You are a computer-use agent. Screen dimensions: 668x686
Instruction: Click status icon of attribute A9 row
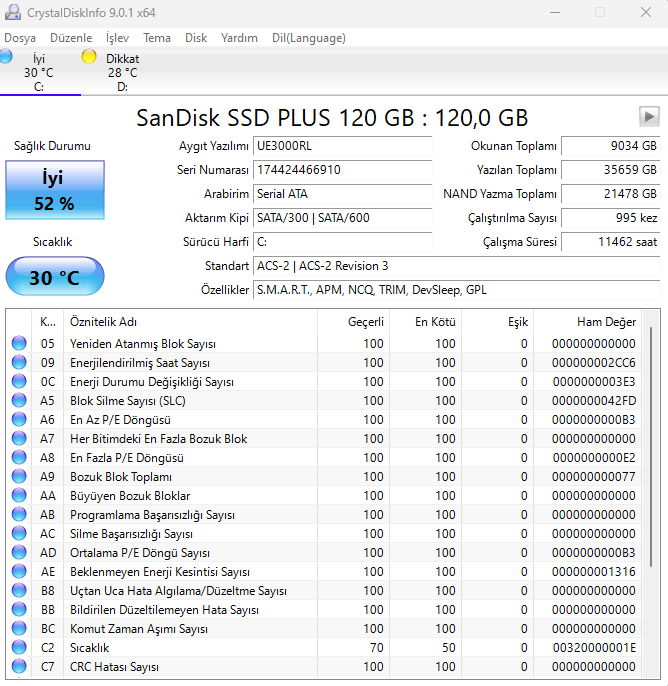[x=19, y=476]
